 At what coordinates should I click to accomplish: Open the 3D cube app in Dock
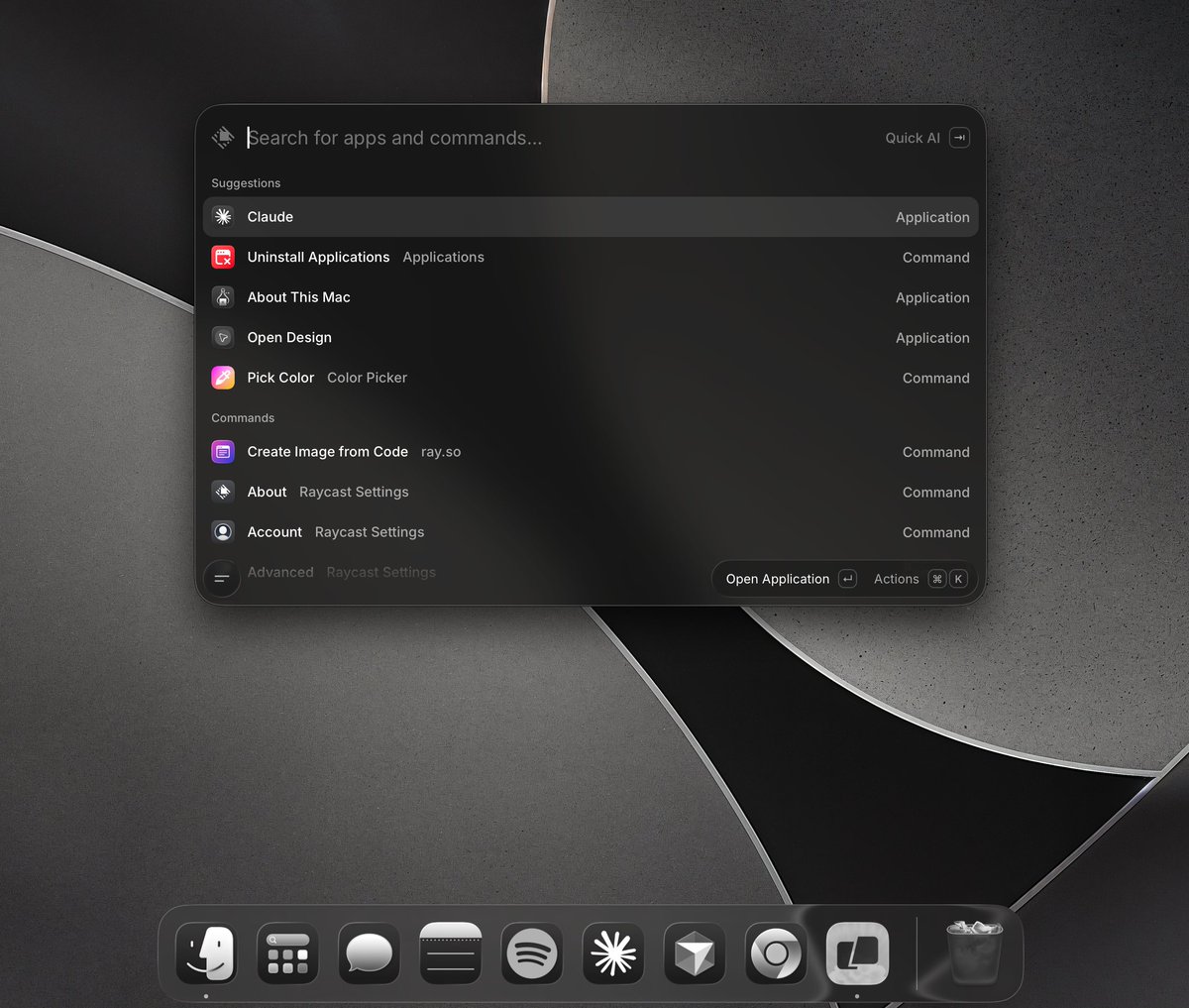695,953
